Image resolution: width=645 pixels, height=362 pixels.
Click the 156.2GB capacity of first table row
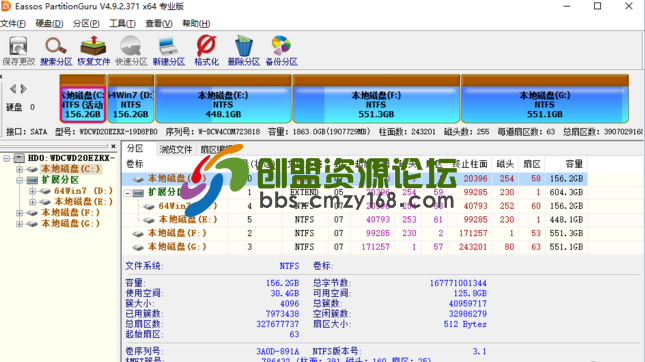[x=566, y=179]
